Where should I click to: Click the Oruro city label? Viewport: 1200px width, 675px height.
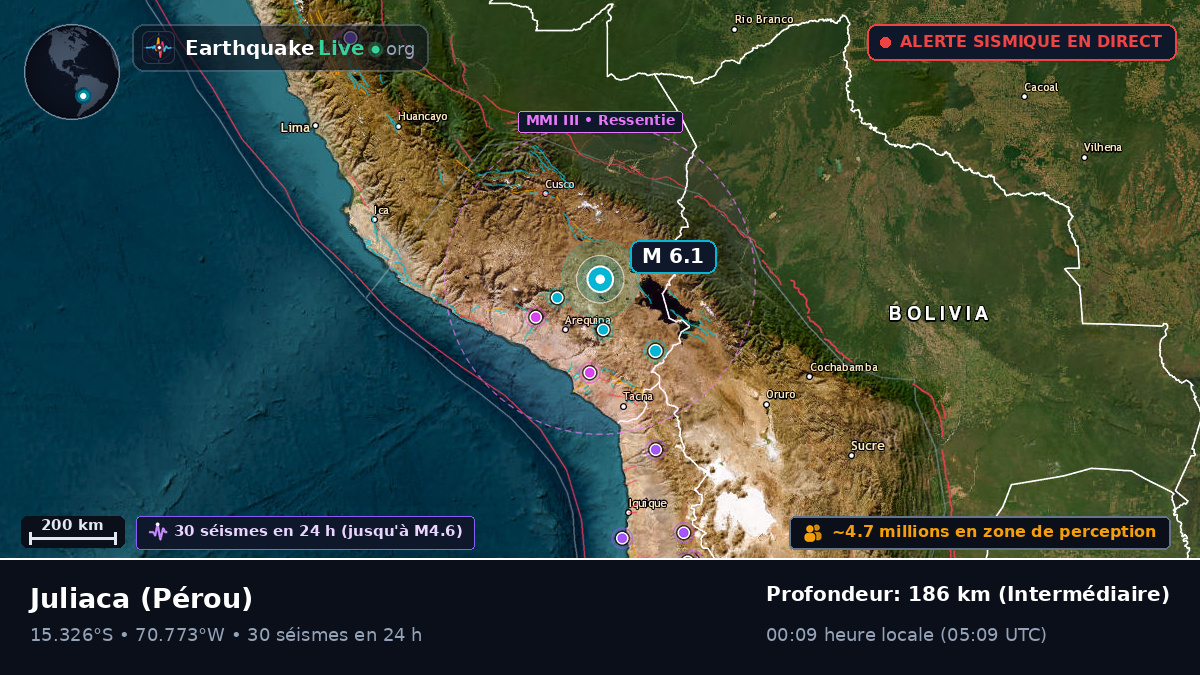tap(781, 394)
